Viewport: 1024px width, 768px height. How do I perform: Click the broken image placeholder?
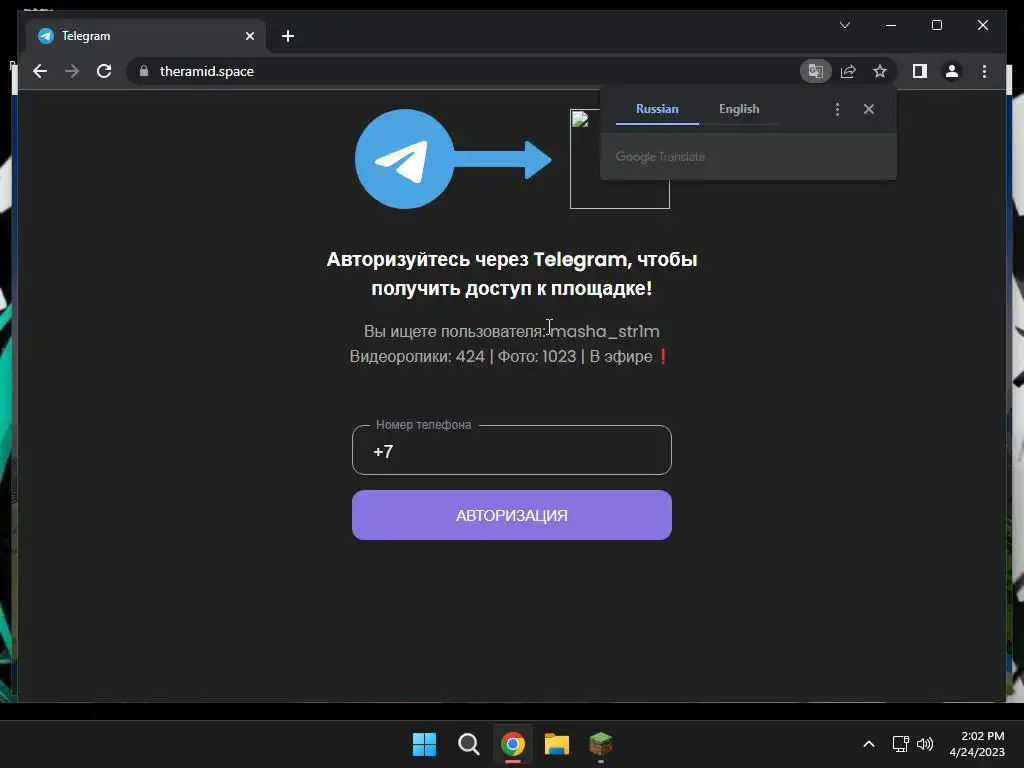[620, 159]
